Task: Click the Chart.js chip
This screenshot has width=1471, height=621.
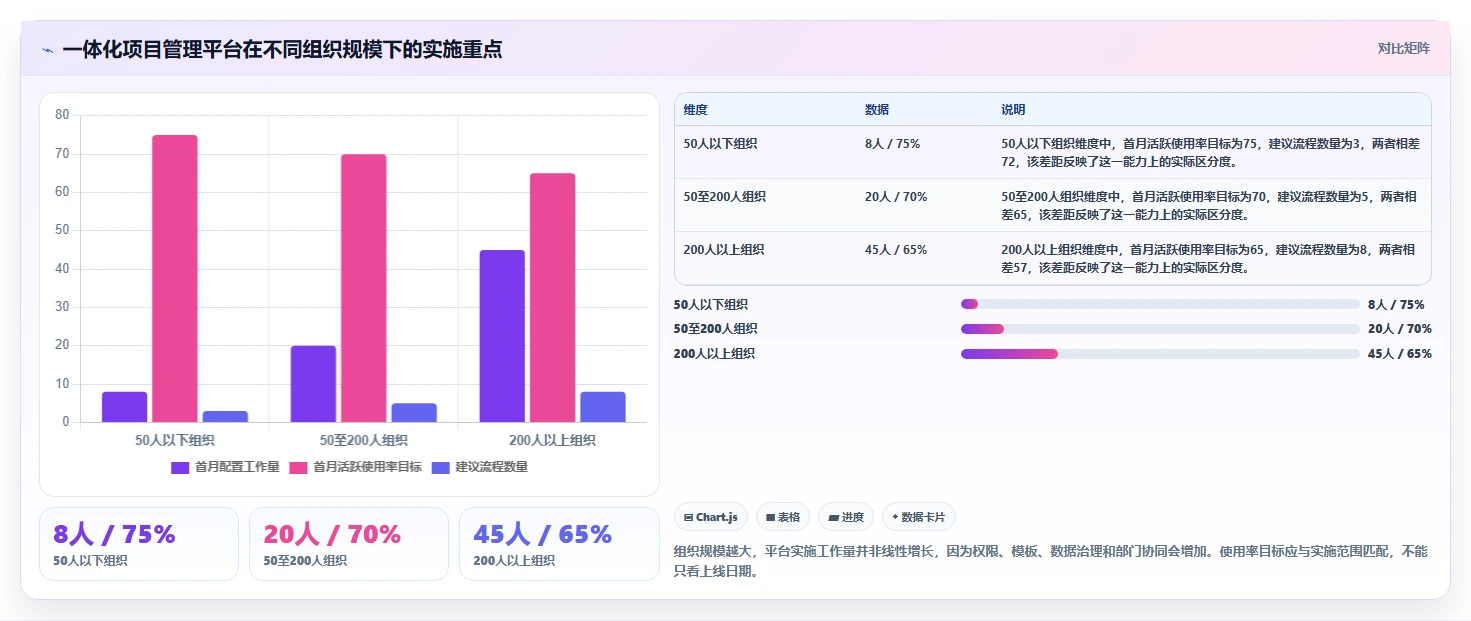Action: click(x=711, y=517)
